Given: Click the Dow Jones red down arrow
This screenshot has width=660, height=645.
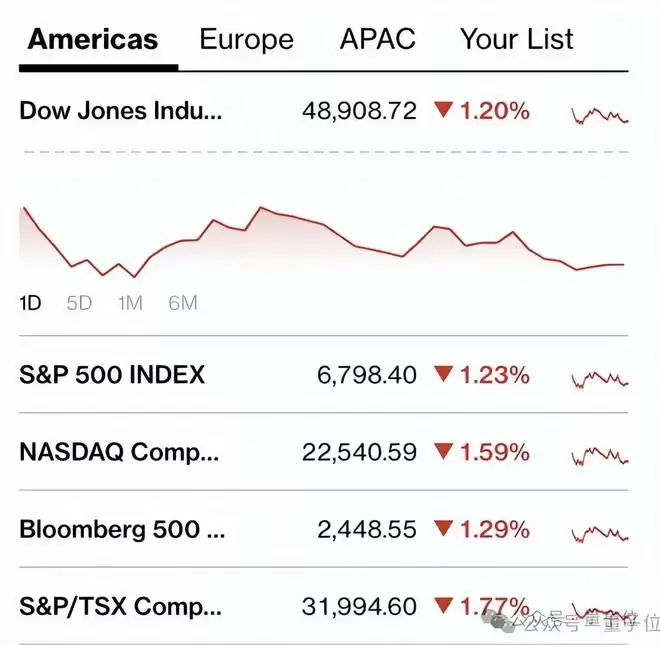Looking at the screenshot, I should coord(443,111).
